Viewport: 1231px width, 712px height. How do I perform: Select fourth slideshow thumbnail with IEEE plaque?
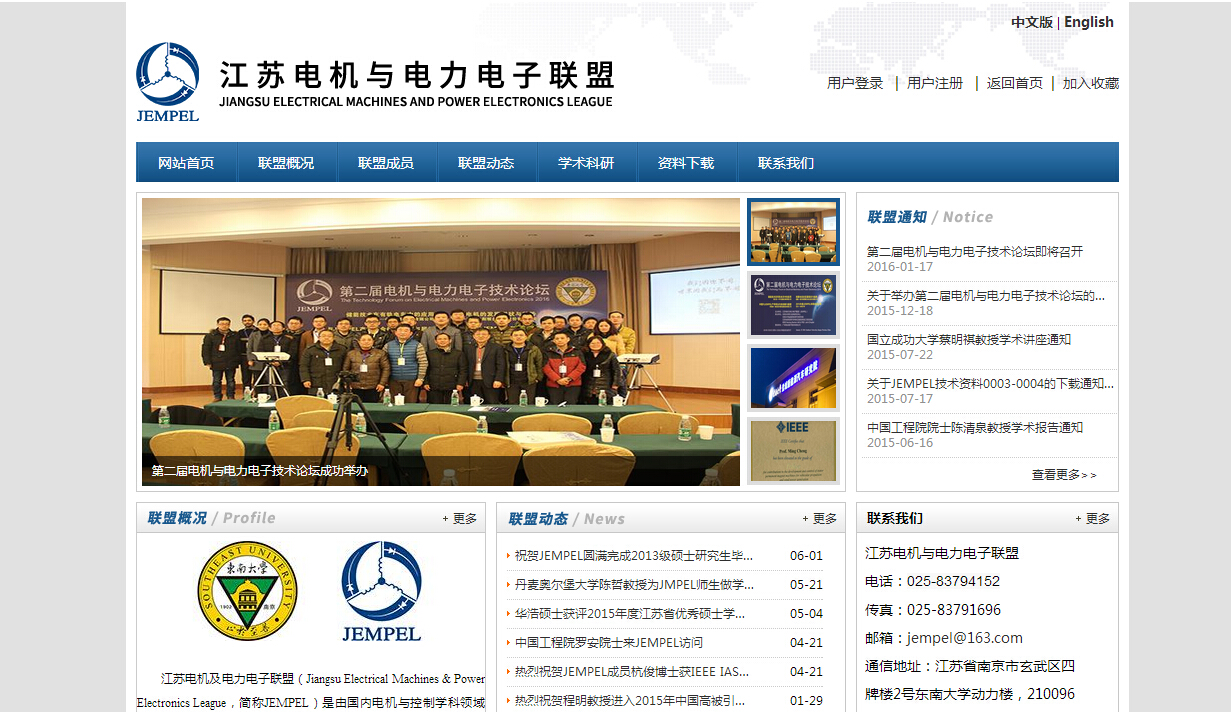click(x=794, y=451)
